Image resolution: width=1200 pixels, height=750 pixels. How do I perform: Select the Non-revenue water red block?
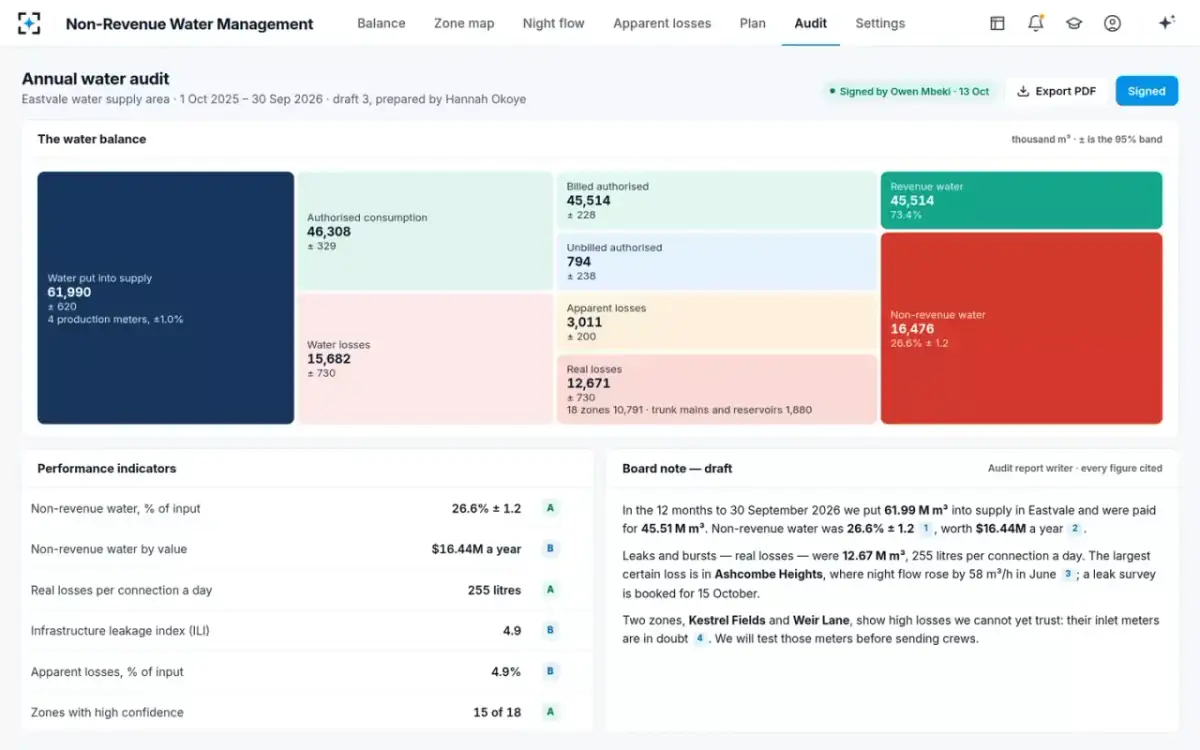click(x=1021, y=328)
